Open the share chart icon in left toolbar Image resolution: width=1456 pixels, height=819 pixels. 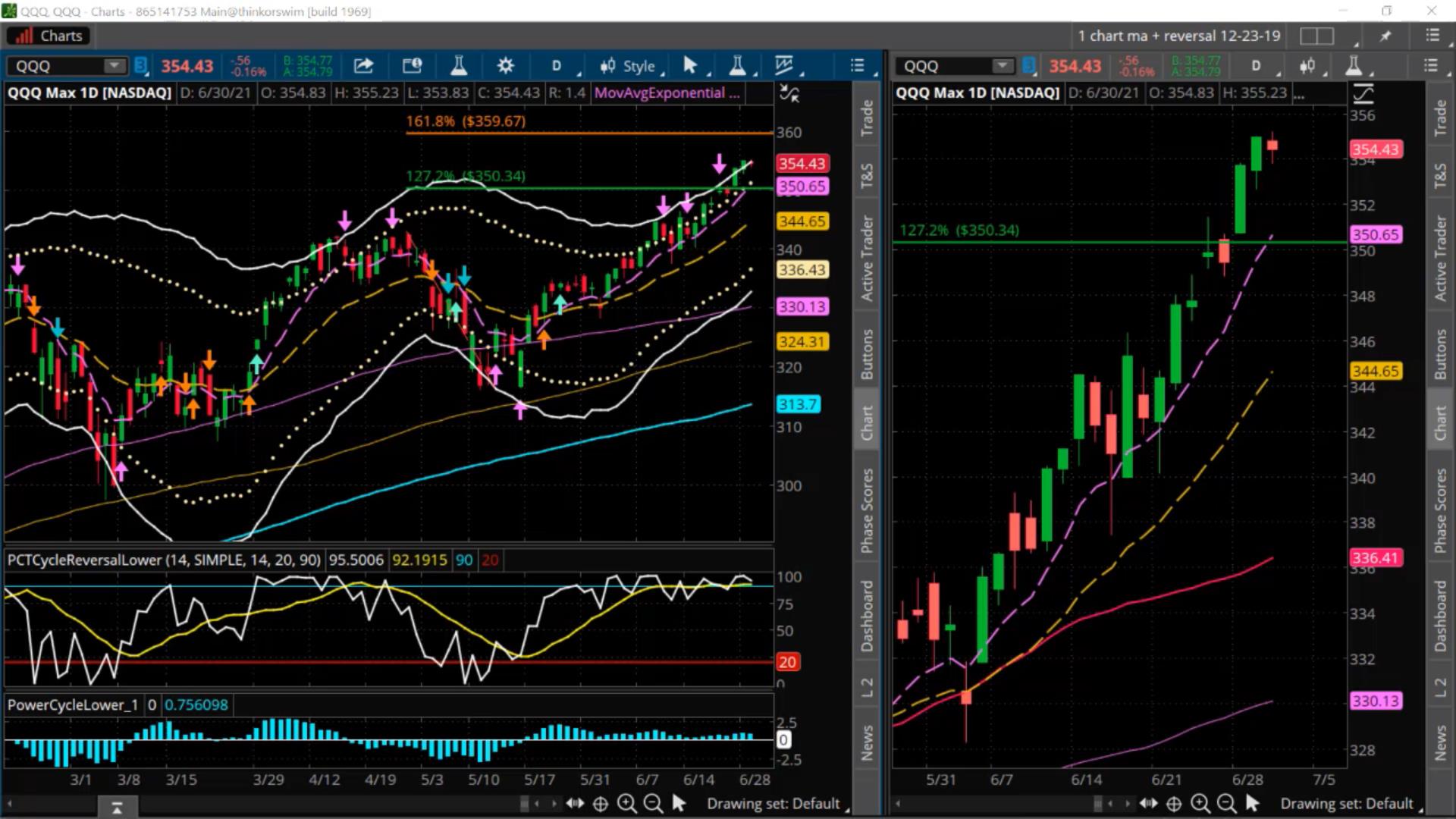(363, 66)
